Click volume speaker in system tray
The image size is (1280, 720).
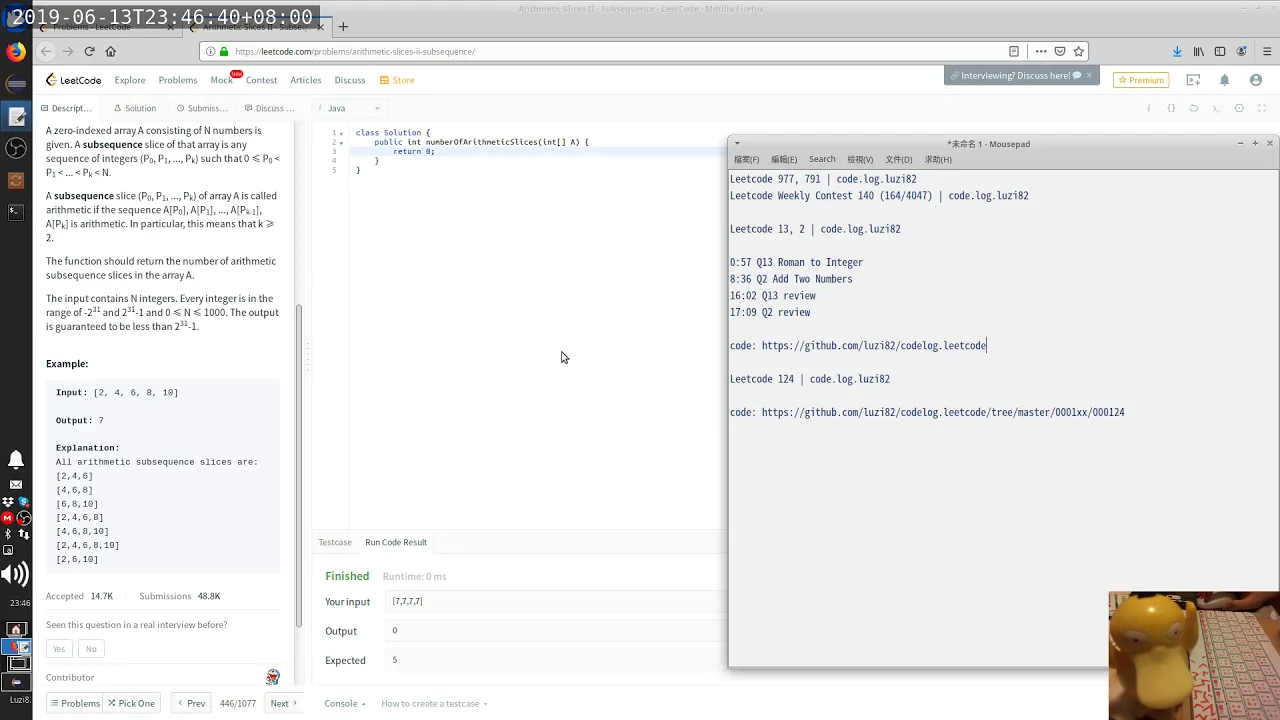click(15, 573)
